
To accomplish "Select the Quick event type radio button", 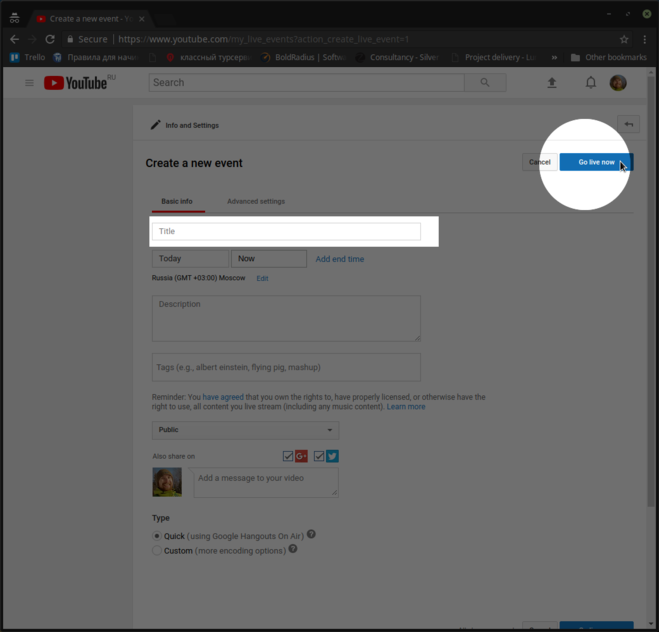I will click(x=157, y=536).
